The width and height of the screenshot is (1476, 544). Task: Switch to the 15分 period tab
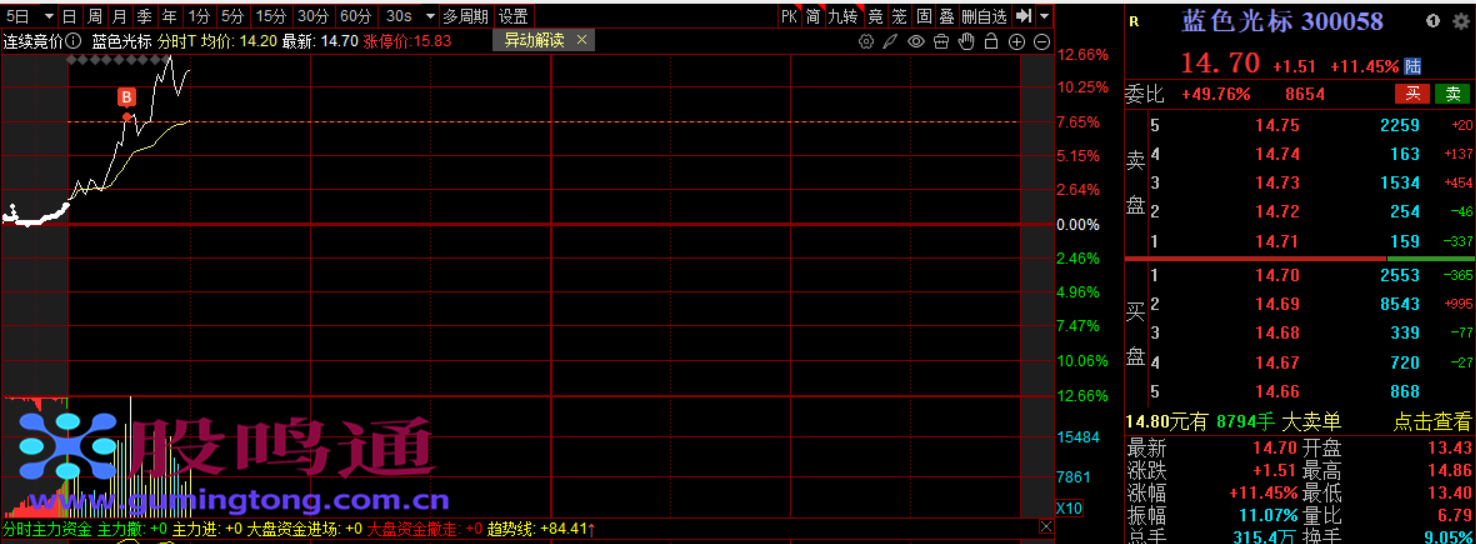pyautogui.click(x=270, y=16)
